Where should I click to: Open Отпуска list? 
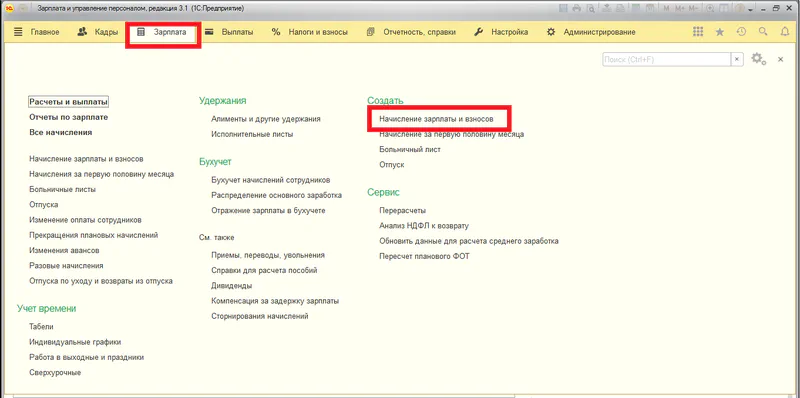(x=44, y=205)
